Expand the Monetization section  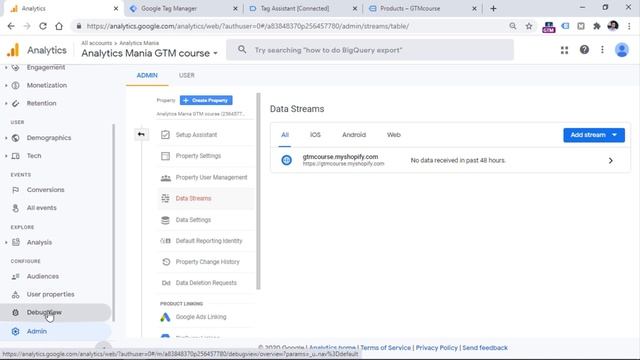6,85
